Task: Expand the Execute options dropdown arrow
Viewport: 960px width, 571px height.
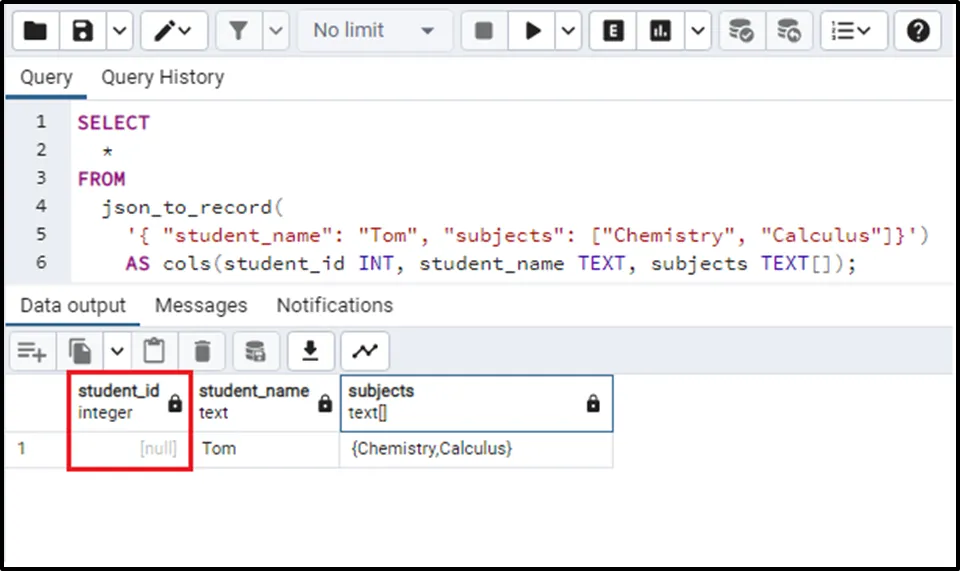Action: pos(569,31)
